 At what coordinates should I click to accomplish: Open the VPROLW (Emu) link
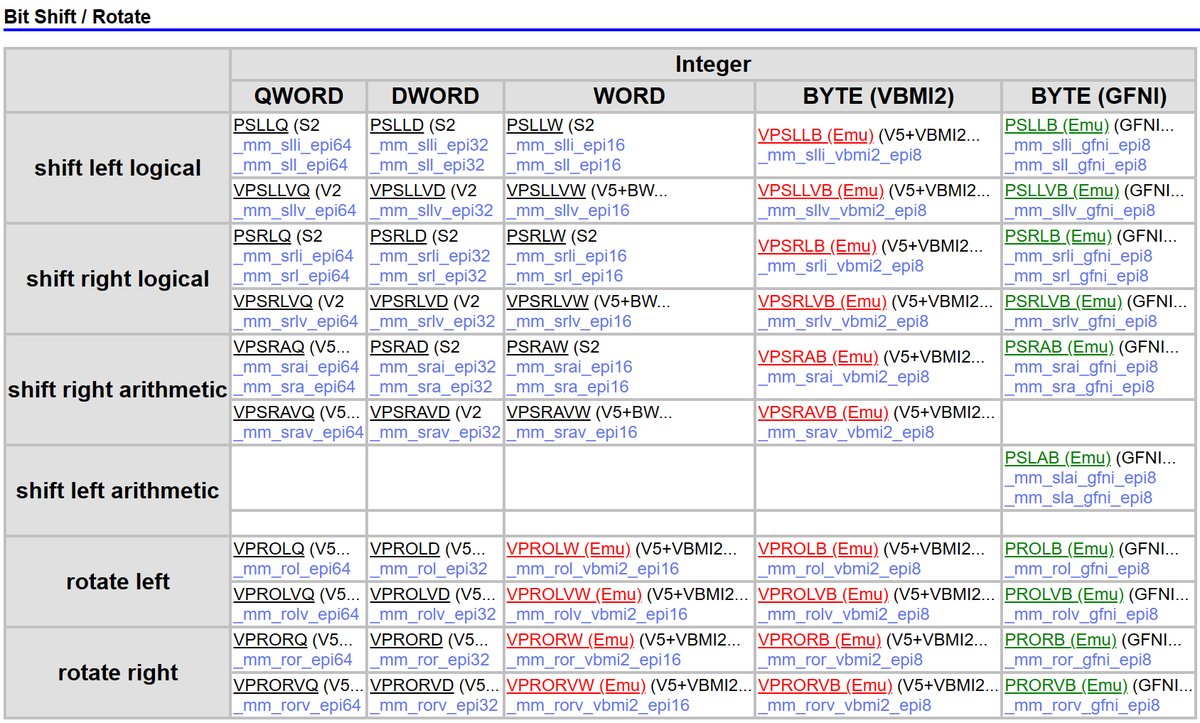pyautogui.click(x=569, y=550)
